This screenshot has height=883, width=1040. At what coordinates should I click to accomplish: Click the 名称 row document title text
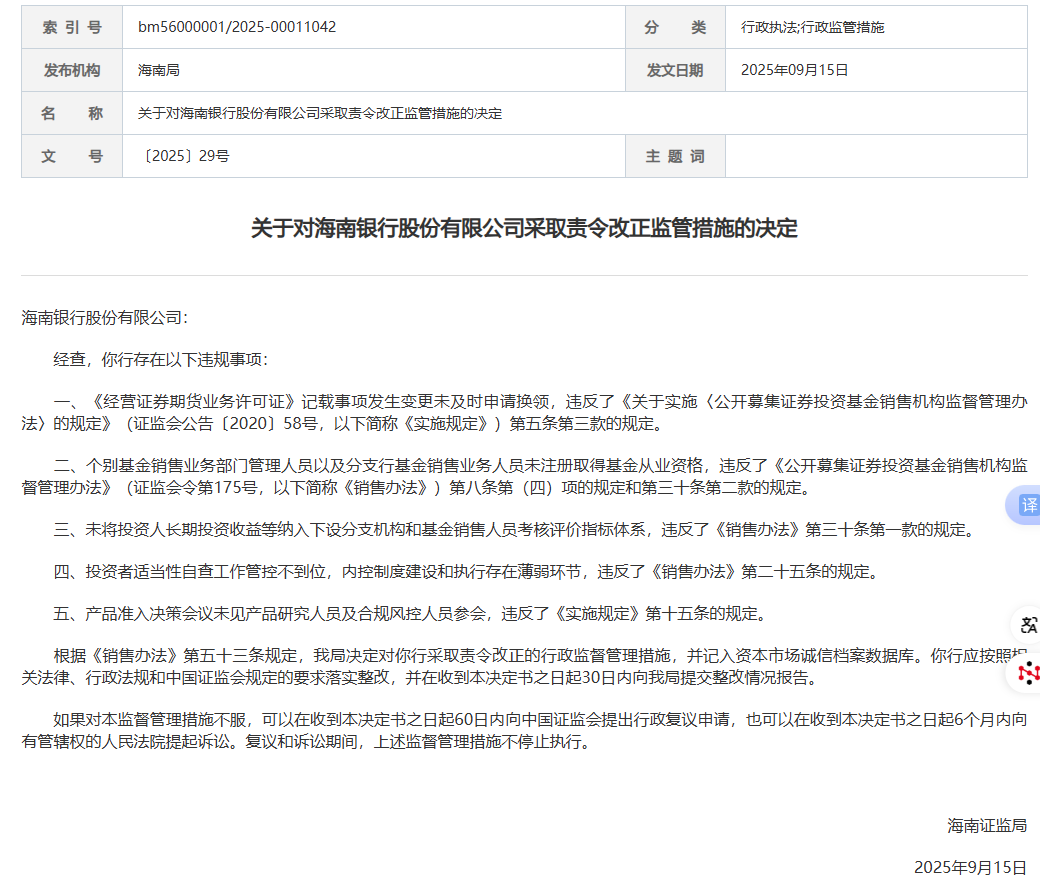pos(320,113)
